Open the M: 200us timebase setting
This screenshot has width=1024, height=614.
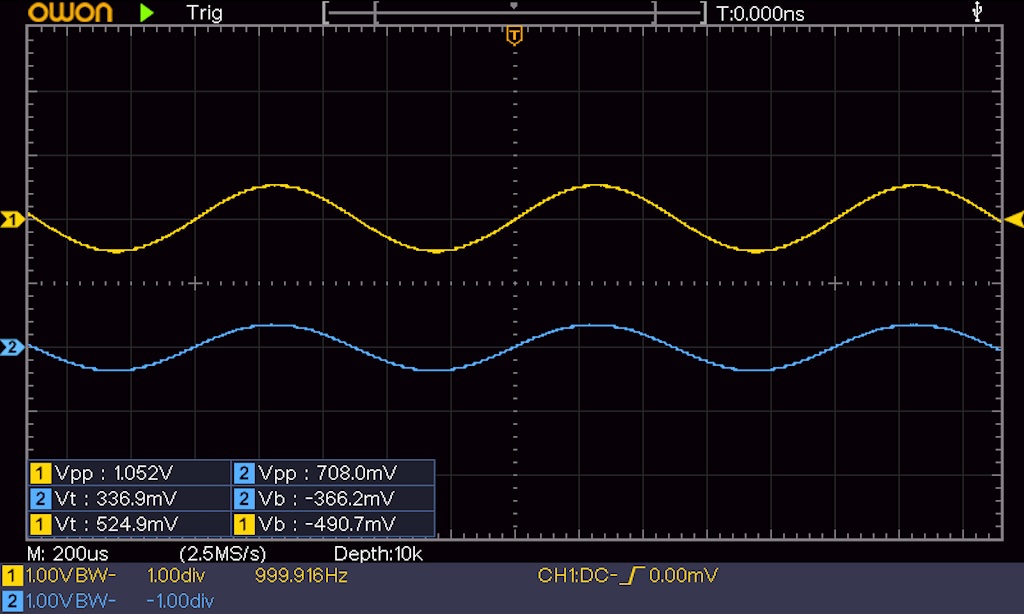click(68, 553)
